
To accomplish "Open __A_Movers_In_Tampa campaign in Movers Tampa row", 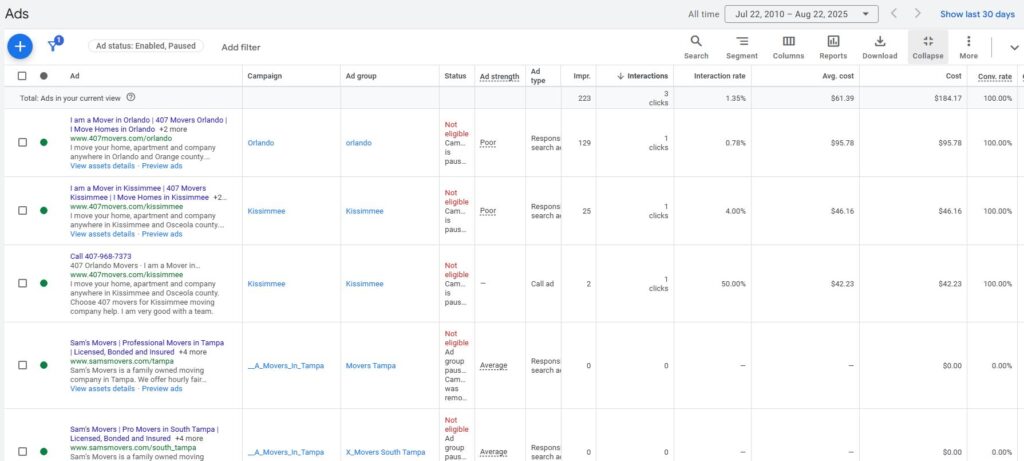I will click(x=285, y=366).
